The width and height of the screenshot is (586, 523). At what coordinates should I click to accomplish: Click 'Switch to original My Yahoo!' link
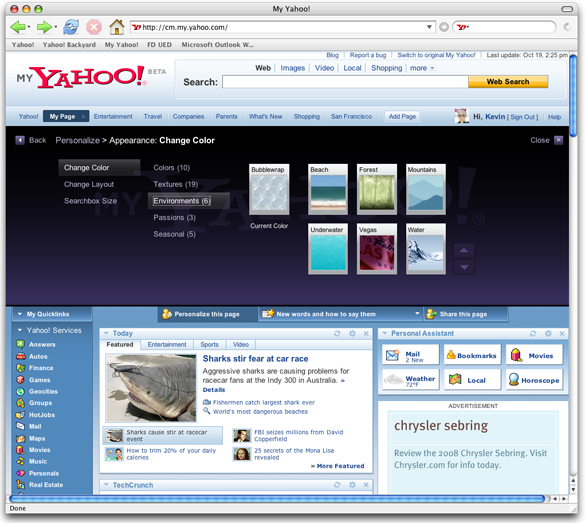point(436,55)
